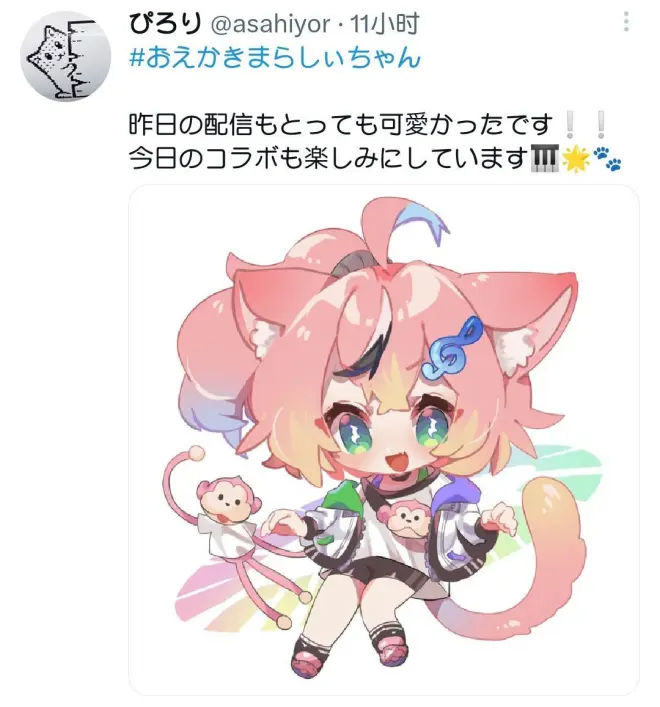Click the display name ぴろり
Image resolution: width=660 pixels, height=707 pixels.
tap(165, 24)
